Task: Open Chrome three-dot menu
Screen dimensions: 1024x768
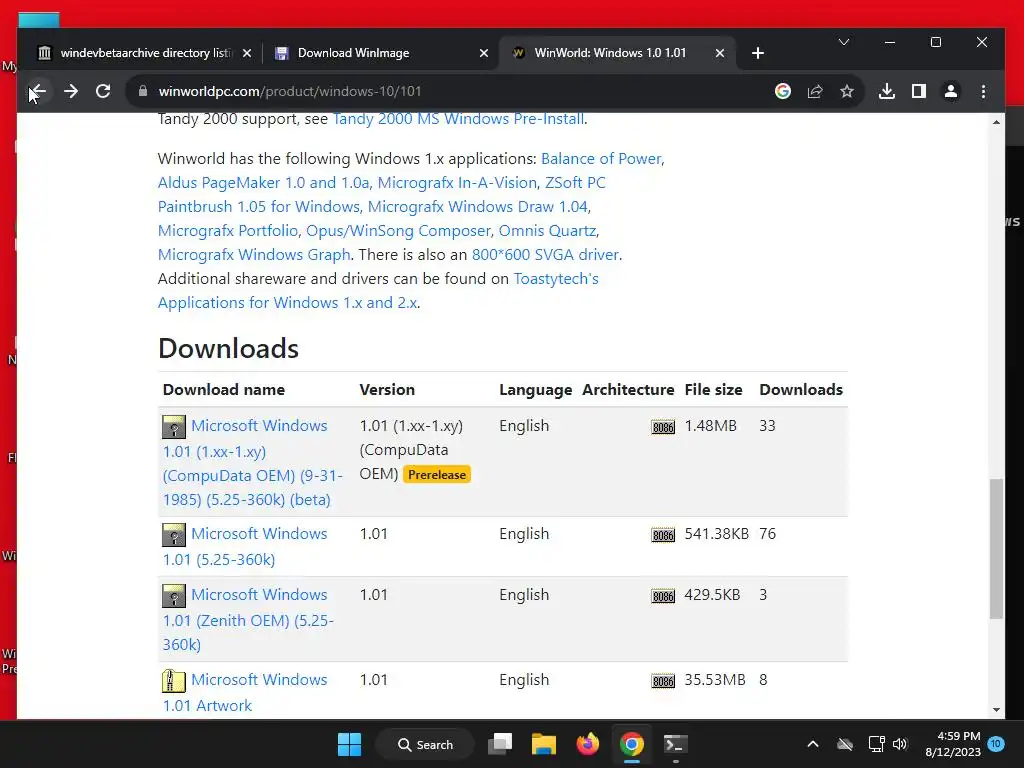Action: point(983,91)
